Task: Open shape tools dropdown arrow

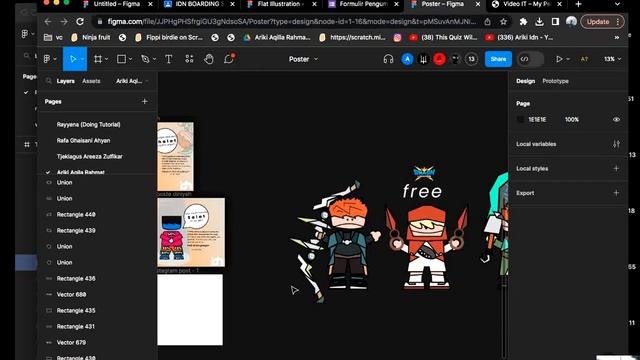Action: pos(130,60)
